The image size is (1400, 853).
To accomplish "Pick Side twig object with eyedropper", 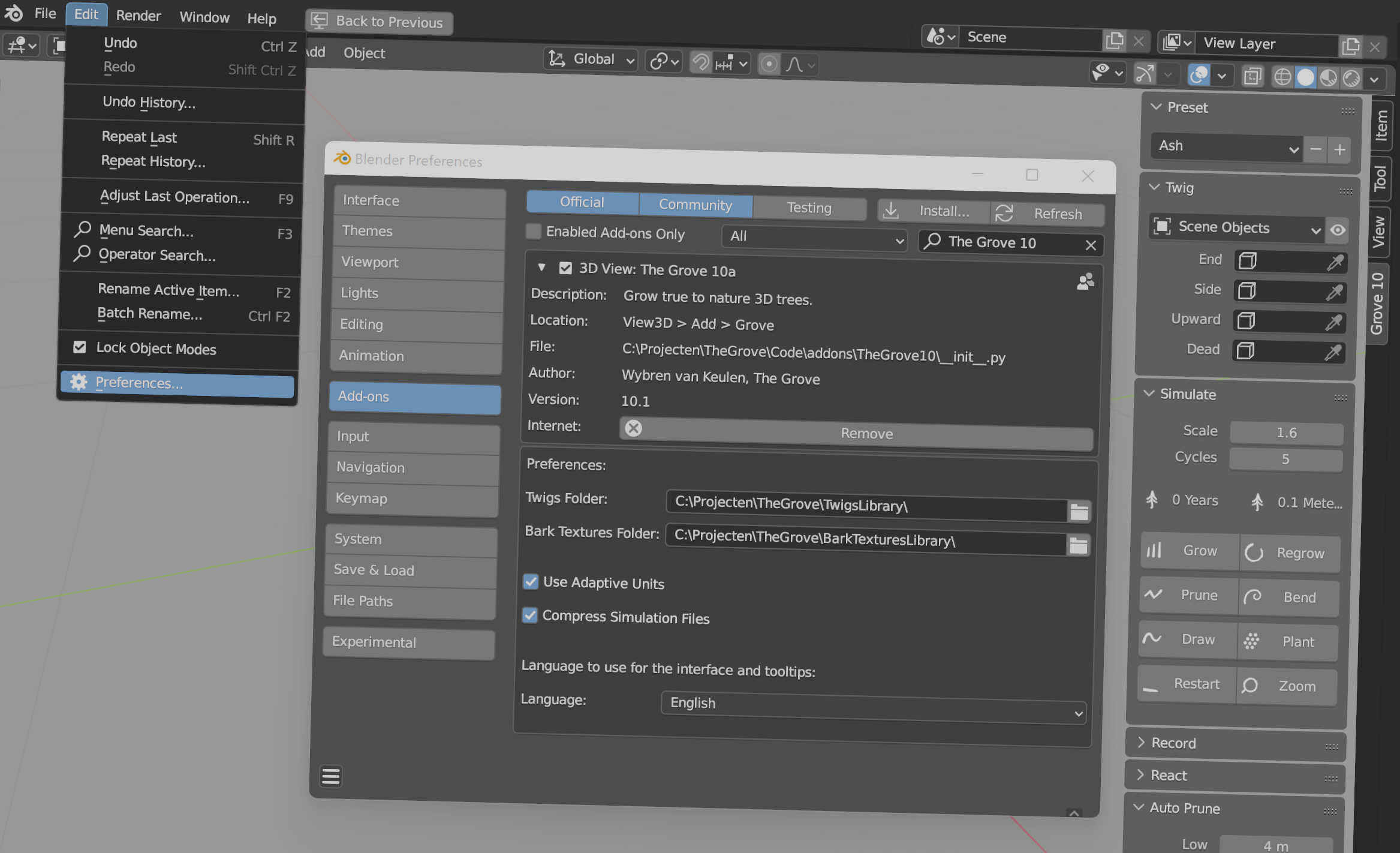I will [x=1335, y=292].
